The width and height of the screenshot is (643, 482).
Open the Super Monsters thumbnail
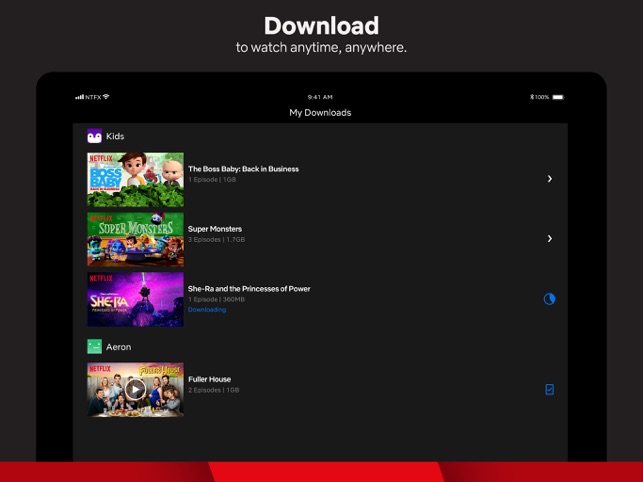(135, 239)
